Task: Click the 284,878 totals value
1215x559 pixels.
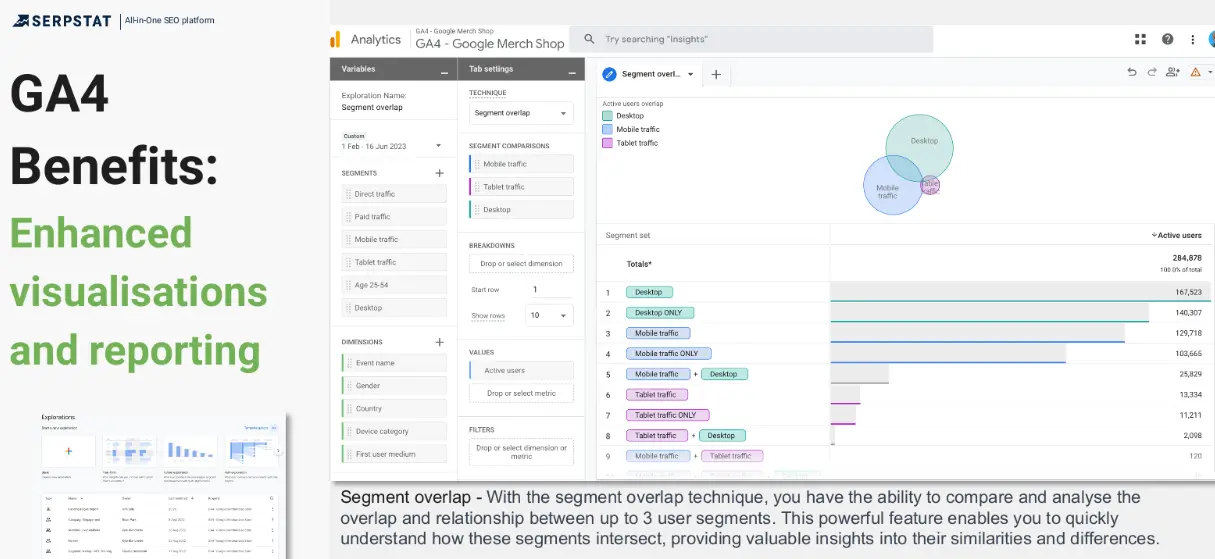Action: click(1187, 258)
